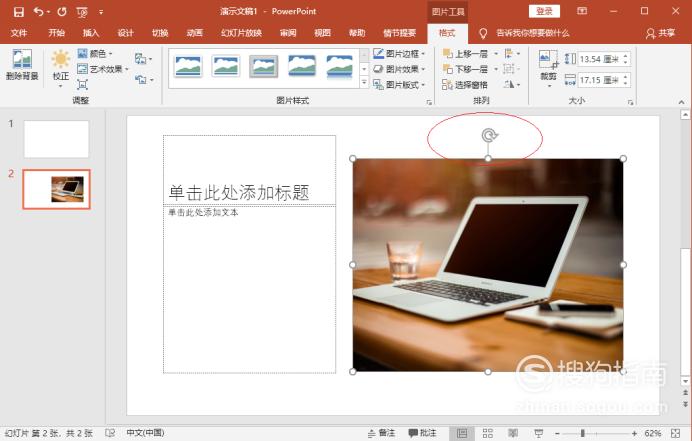692x441 pixels.
Task: Click the Share (共享) button
Action: 661,33
